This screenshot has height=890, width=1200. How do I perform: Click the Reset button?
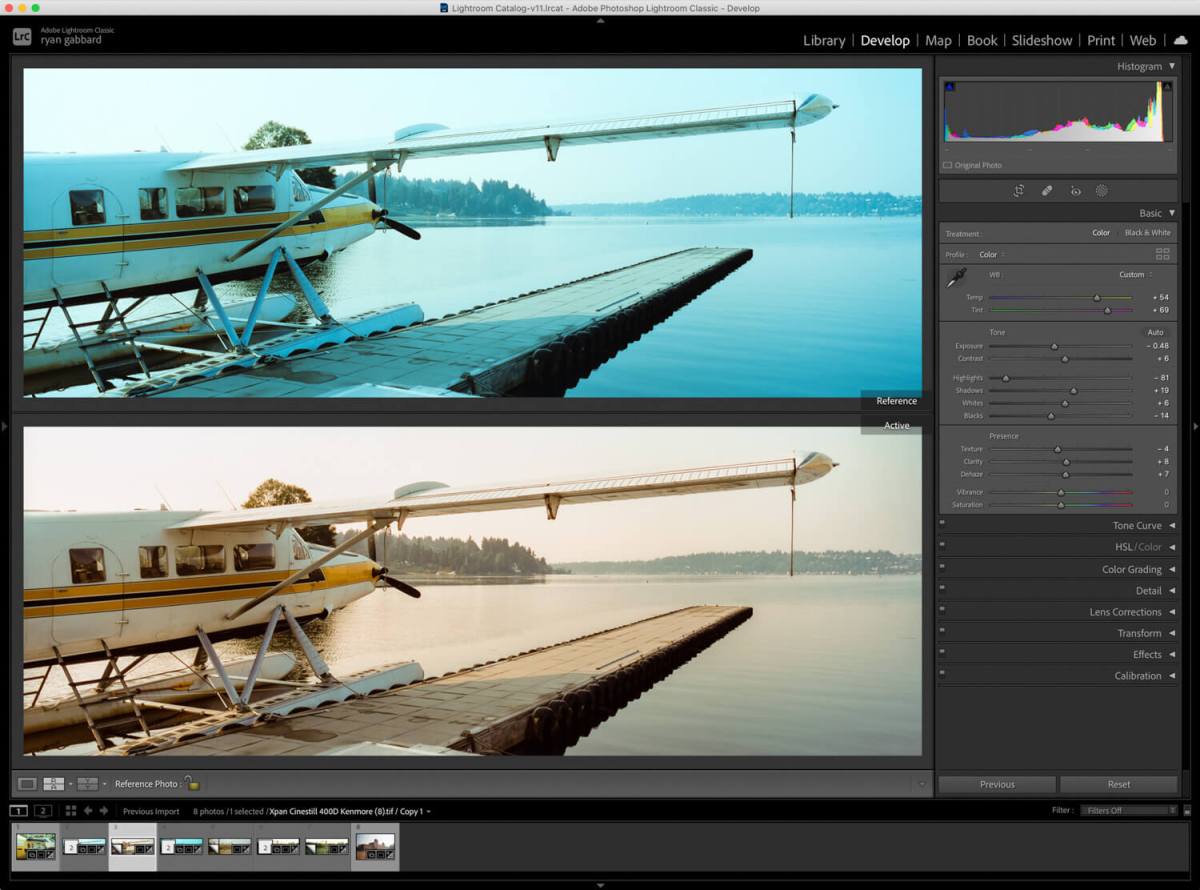(1118, 784)
